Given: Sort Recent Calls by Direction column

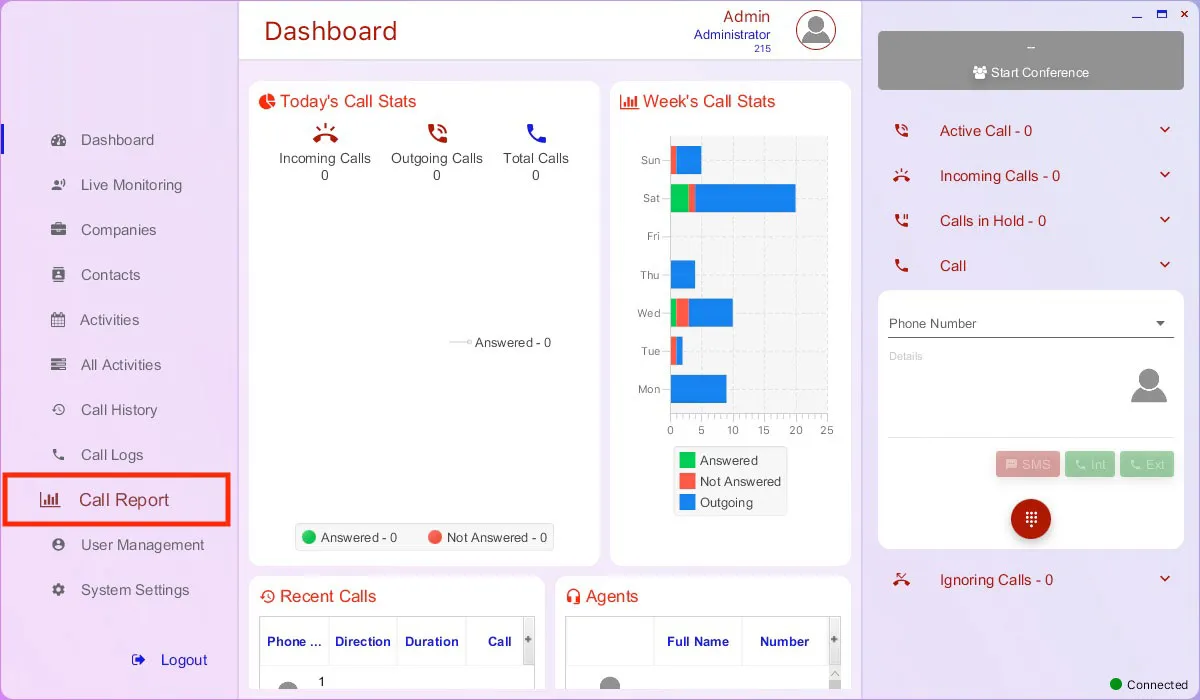Looking at the screenshot, I should (x=363, y=642).
